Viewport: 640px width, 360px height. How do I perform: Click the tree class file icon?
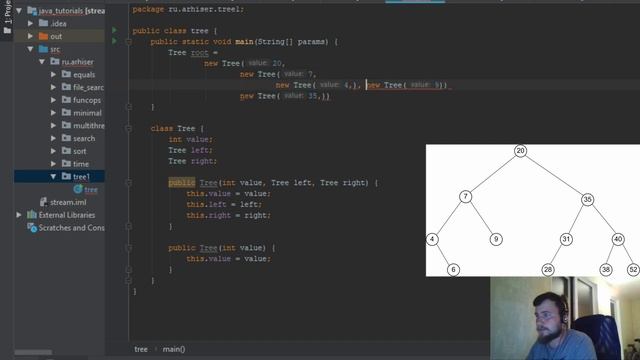(78, 189)
